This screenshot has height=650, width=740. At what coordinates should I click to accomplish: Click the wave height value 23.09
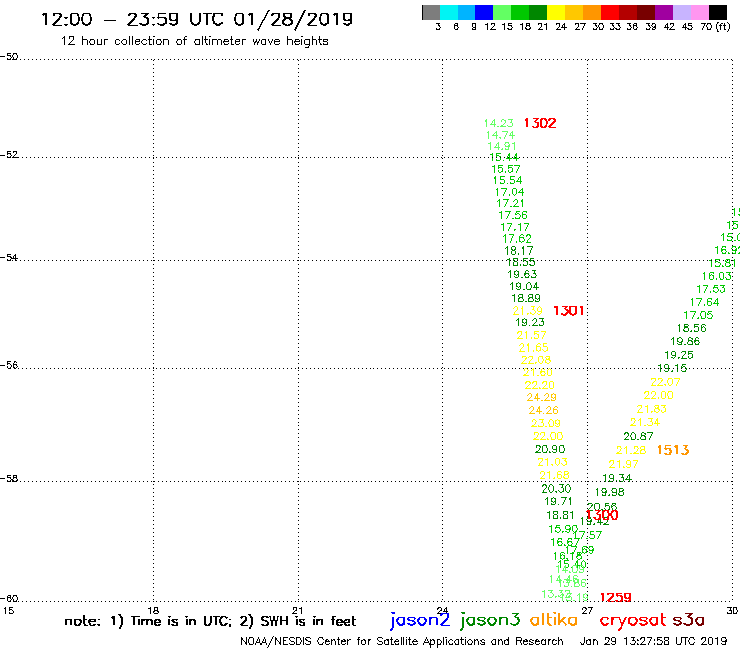click(546, 423)
